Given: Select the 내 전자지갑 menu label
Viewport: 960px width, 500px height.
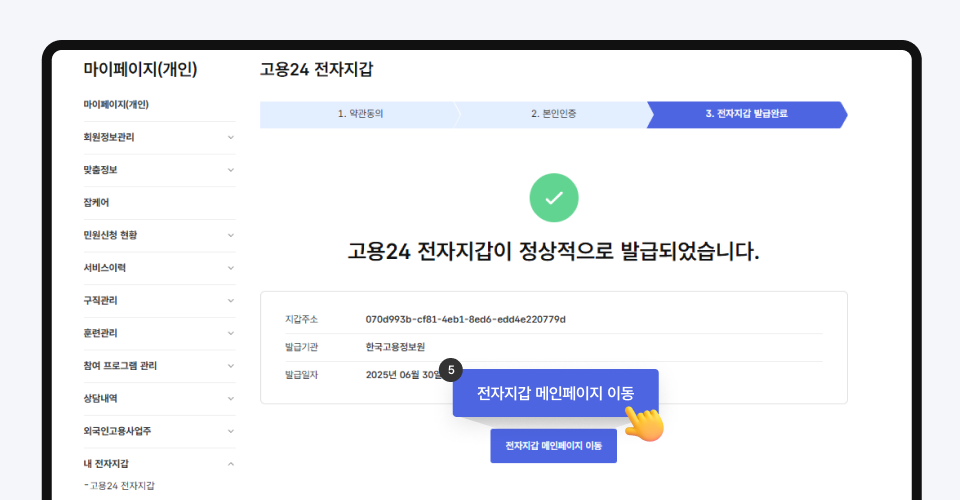Looking at the screenshot, I should [x=106, y=464].
